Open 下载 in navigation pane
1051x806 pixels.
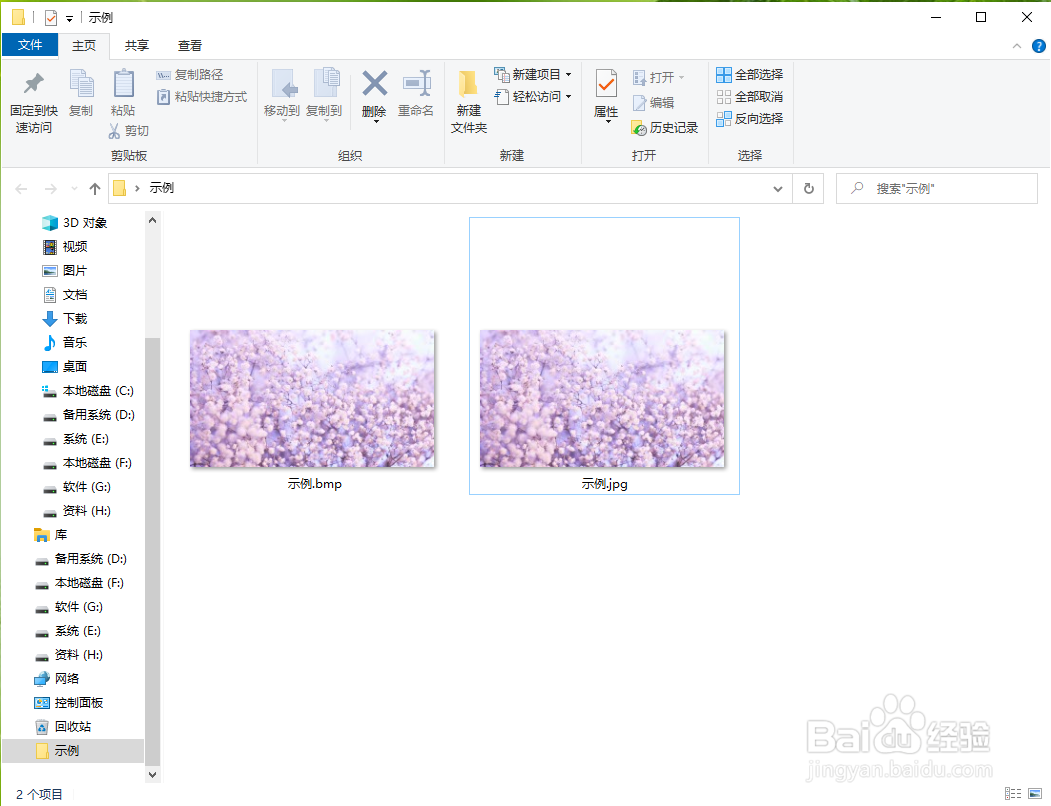point(65,319)
